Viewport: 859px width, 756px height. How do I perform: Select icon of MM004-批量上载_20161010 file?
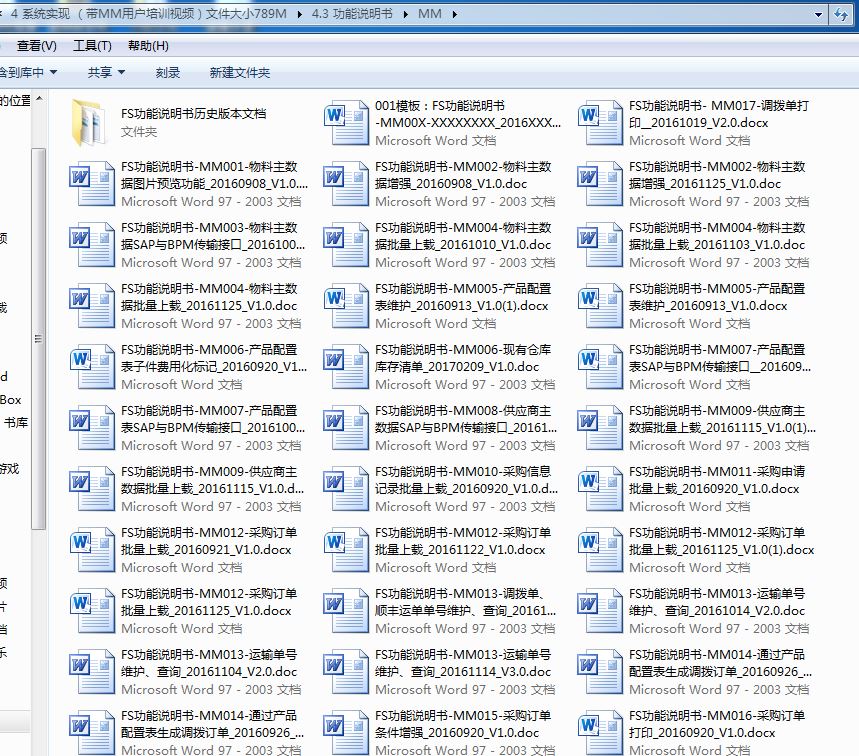(346, 244)
